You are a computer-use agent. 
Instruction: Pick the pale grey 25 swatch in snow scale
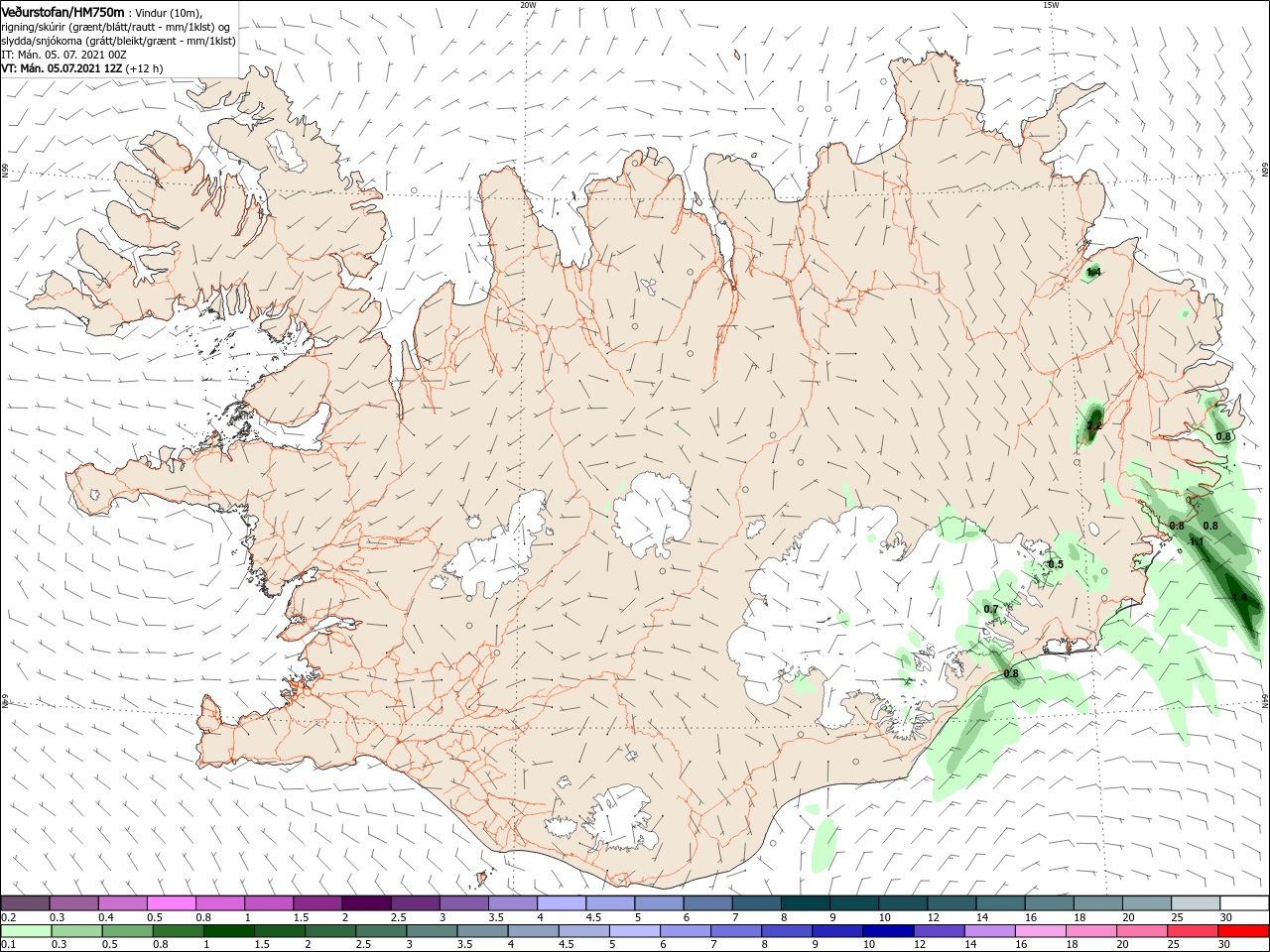point(1196,903)
